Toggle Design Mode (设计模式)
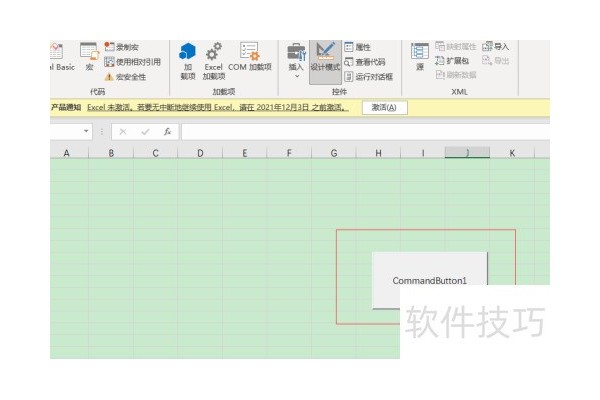600x400 pixels. click(325, 61)
